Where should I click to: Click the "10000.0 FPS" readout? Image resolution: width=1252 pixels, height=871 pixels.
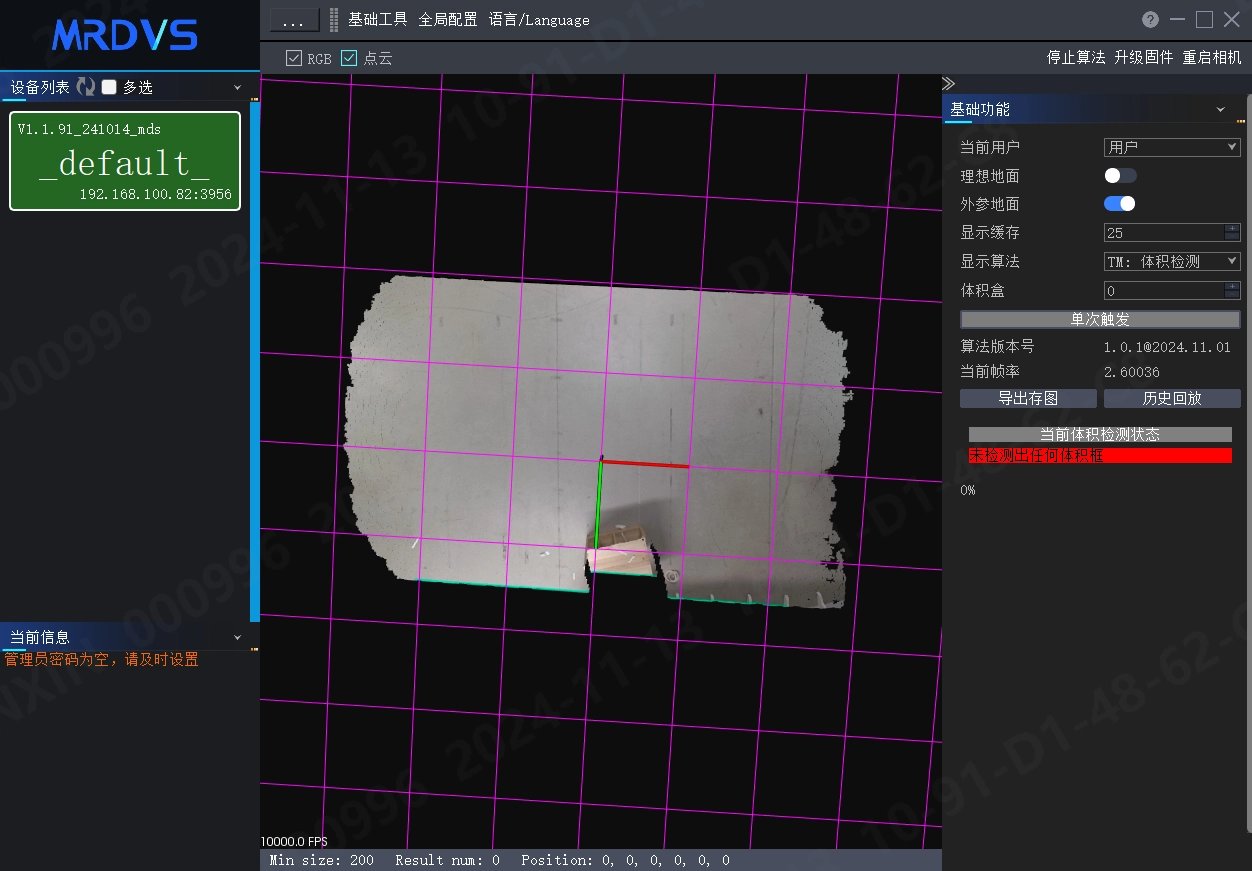(x=294, y=841)
